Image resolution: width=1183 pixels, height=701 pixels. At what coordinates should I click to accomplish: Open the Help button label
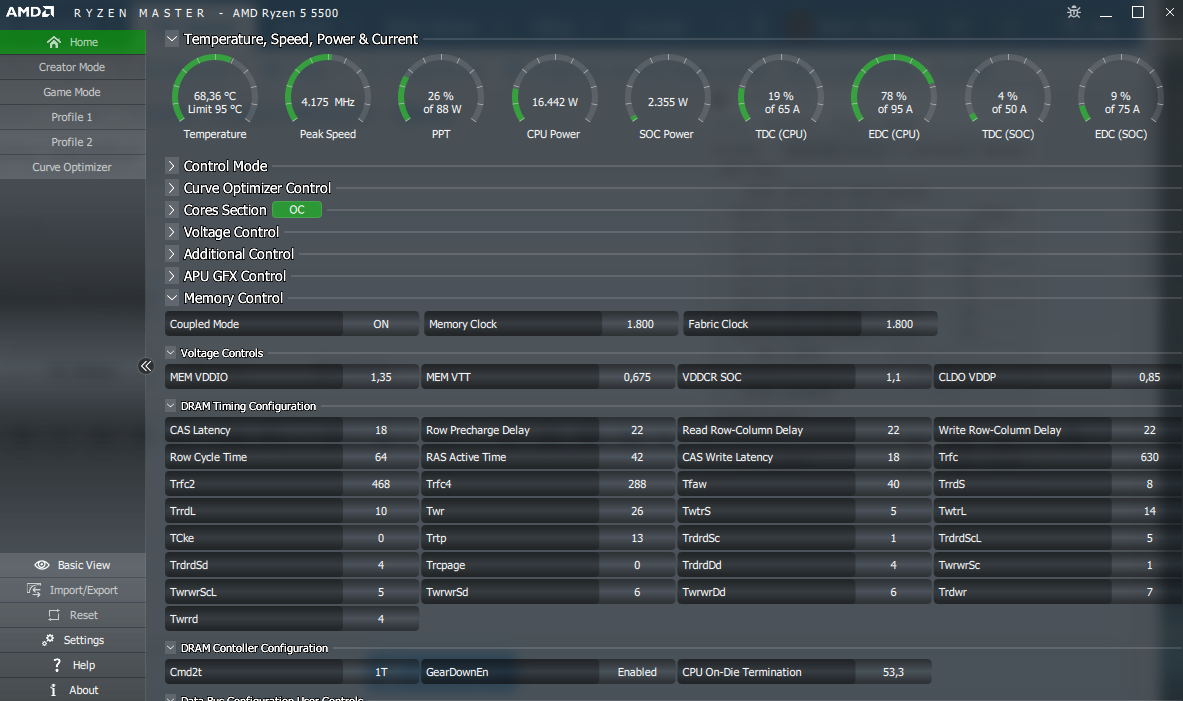coord(84,665)
